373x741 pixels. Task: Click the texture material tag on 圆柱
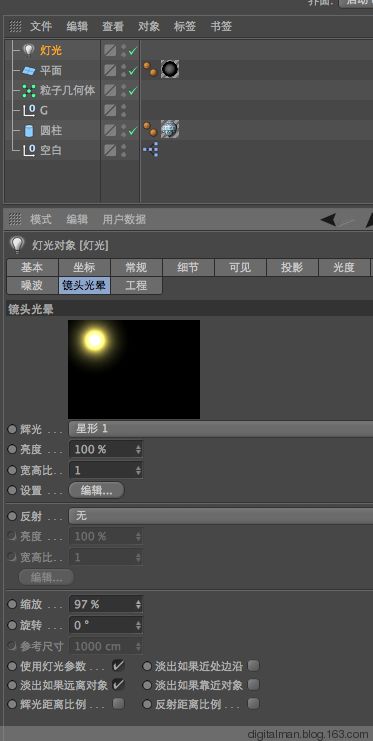[x=170, y=129]
